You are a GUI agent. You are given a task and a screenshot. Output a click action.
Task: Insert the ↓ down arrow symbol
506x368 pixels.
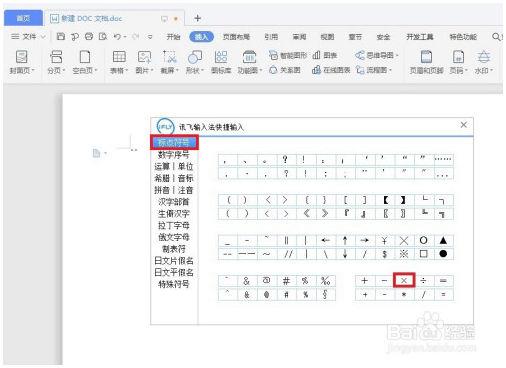(x=345, y=254)
